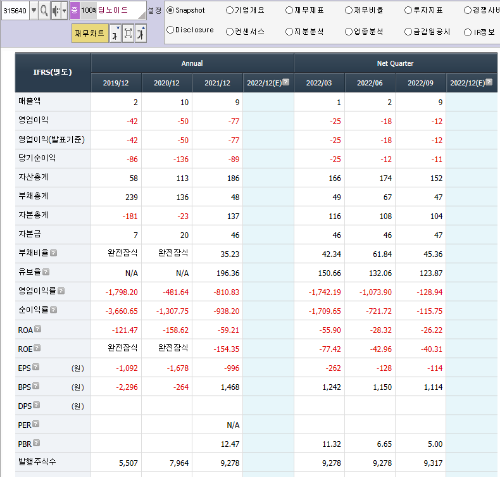Click the 1,468 BPS value
The width and height of the screenshot is (500, 477).
[x=230, y=387]
